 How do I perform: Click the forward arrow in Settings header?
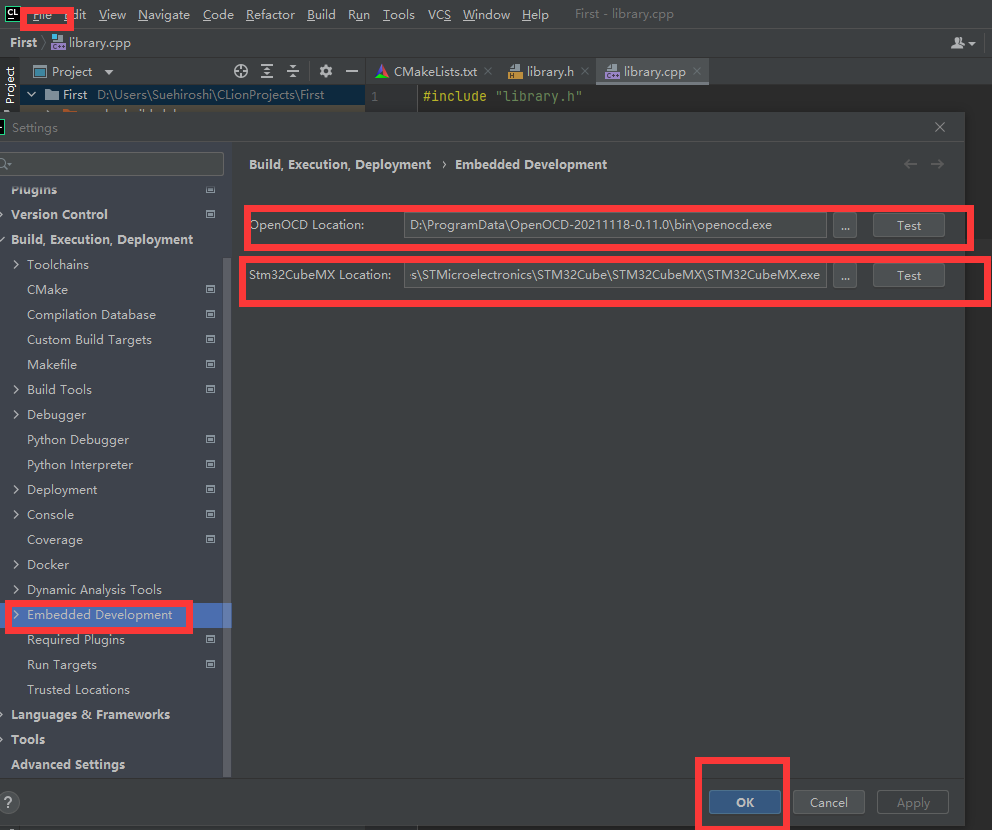click(x=937, y=164)
